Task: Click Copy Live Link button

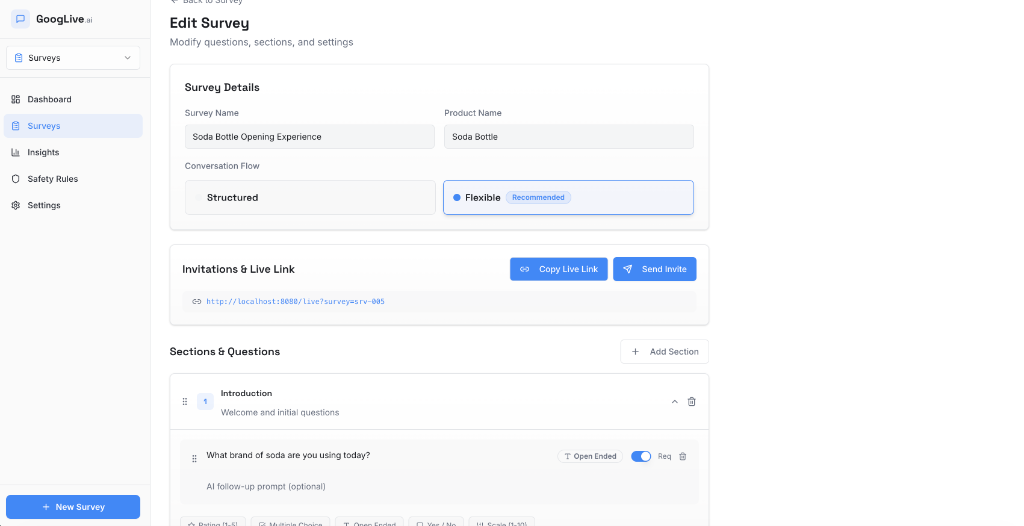Action: (x=559, y=269)
